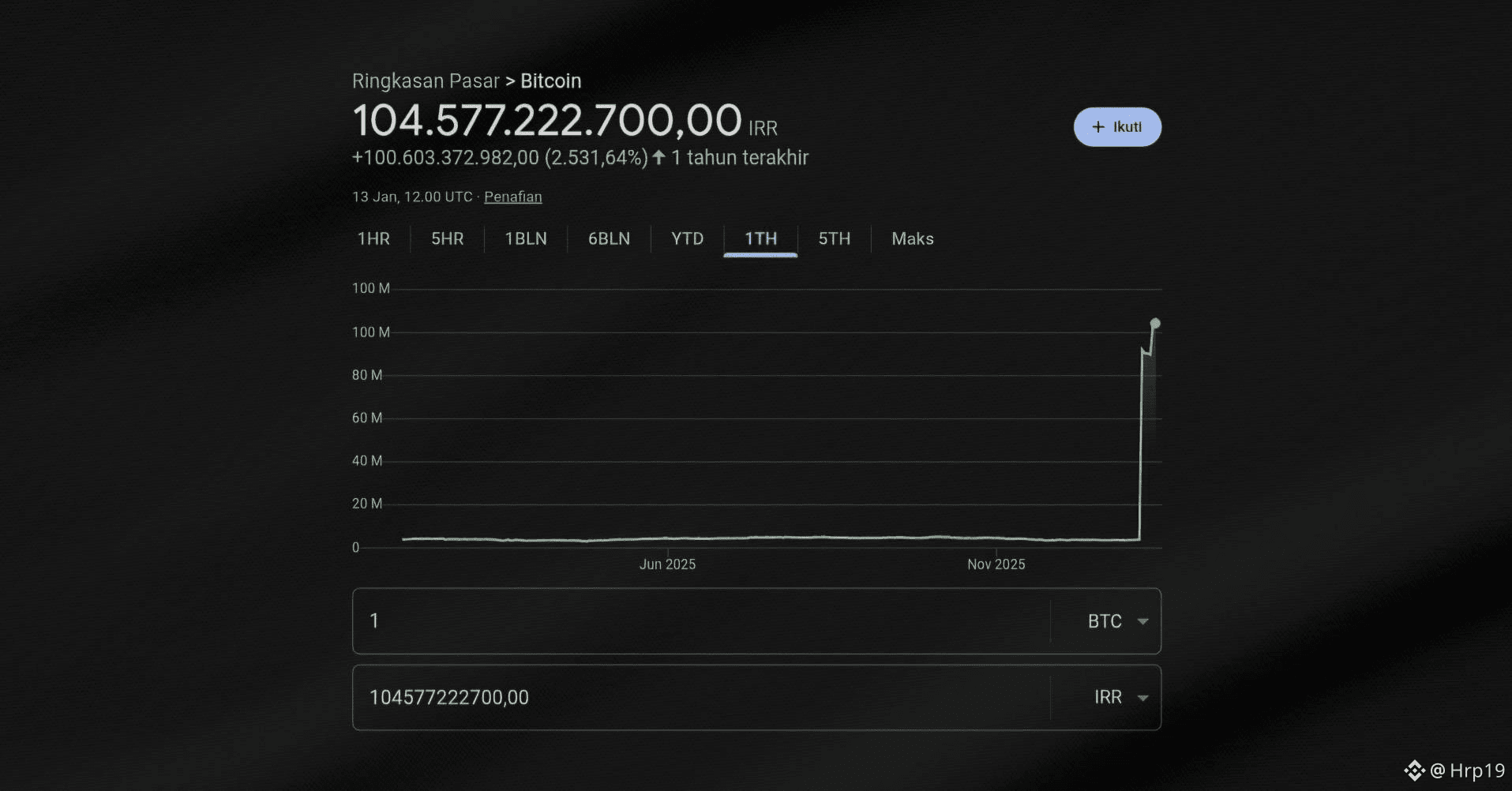1512x791 pixels.
Task: Open the Penafian disclaimer link
Action: (x=512, y=197)
